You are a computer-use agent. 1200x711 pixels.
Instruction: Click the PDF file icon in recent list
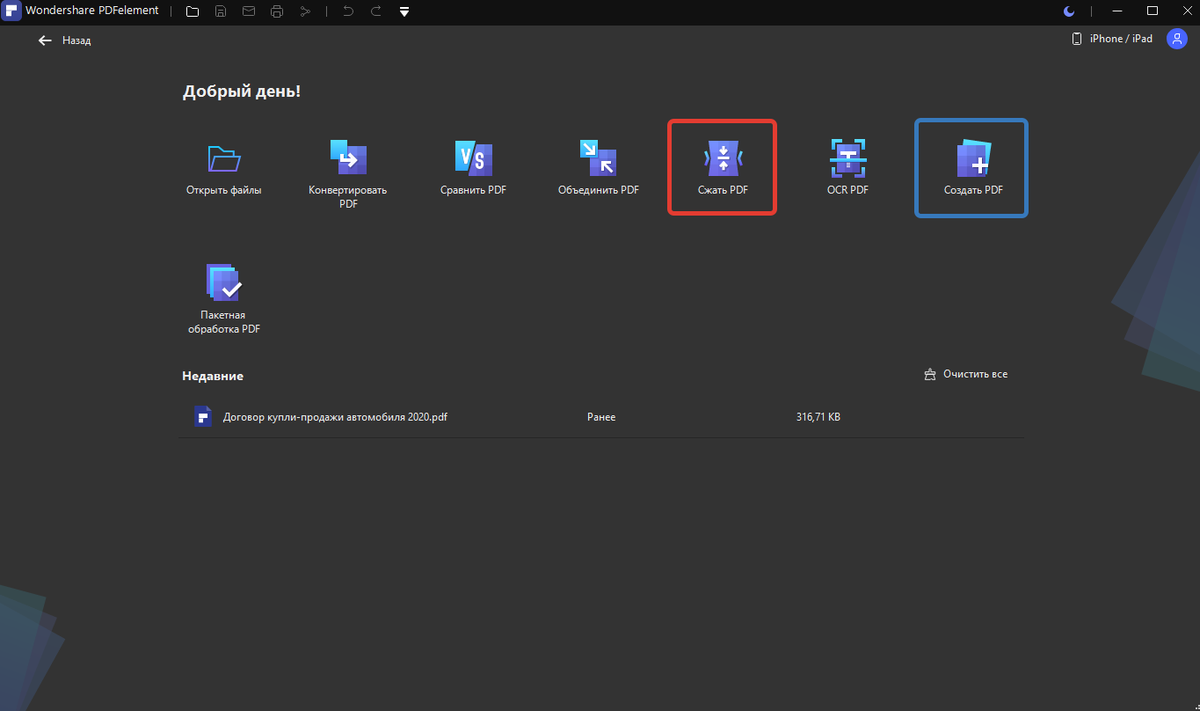point(203,417)
